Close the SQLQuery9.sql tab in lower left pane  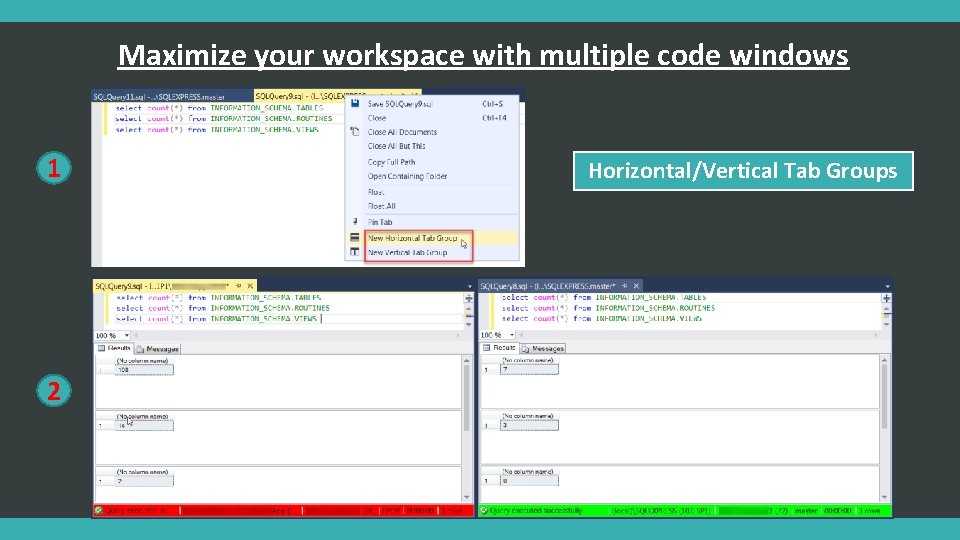coord(250,286)
